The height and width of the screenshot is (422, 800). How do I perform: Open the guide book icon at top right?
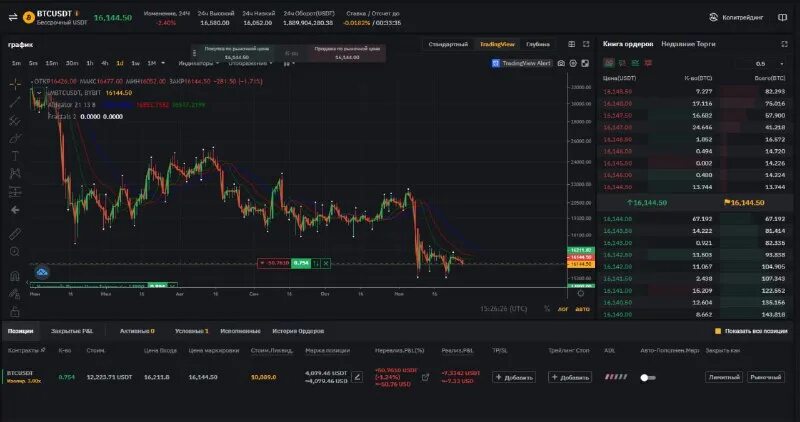point(783,17)
